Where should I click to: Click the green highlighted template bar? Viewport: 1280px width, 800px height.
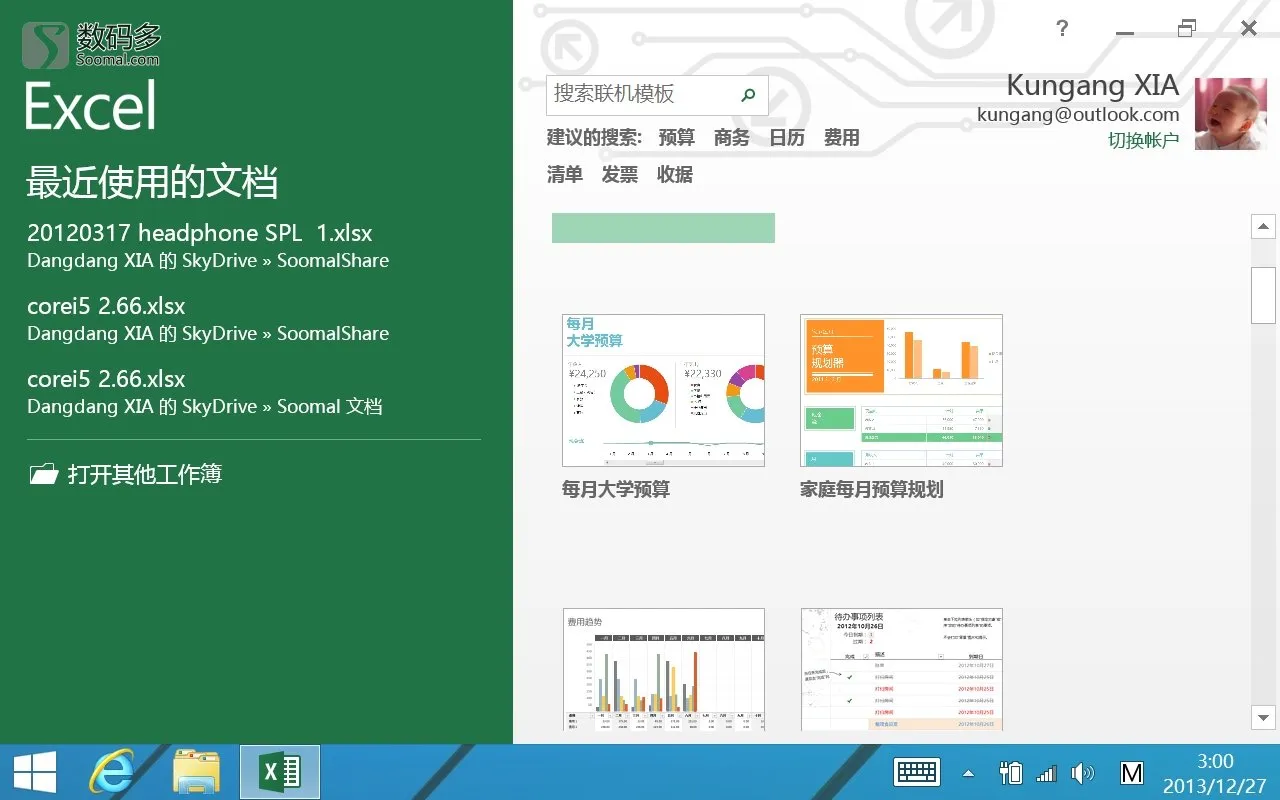pos(663,228)
